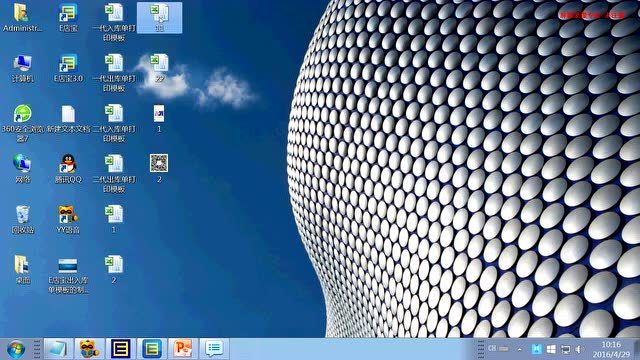The width and height of the screenshot is (640, 360).
Task: Select the 二代出库单打印模板 Excel file
Action: (x=114, y=173)
